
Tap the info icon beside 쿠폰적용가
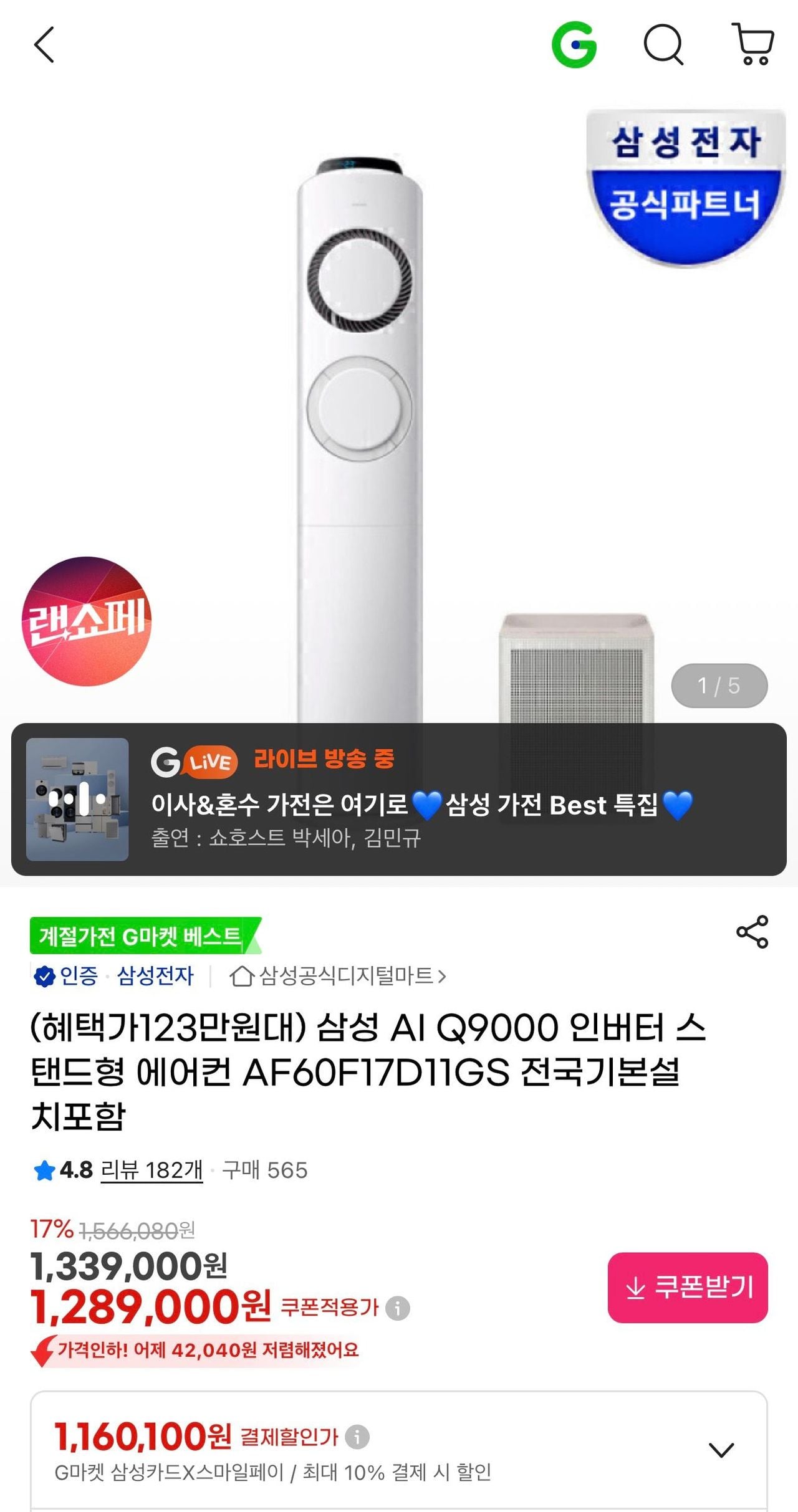(x=398, y=1307)
